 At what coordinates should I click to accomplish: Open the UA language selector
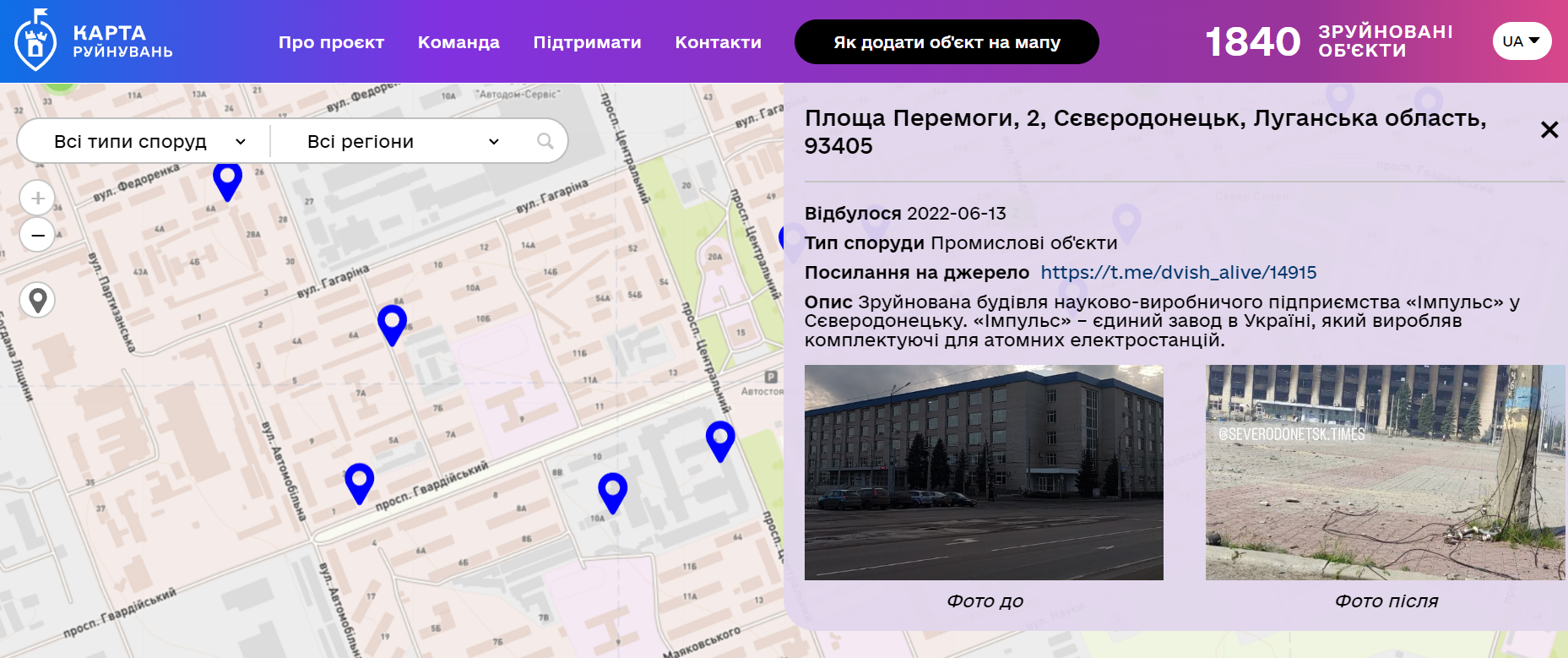click(x=1521, y=41)
